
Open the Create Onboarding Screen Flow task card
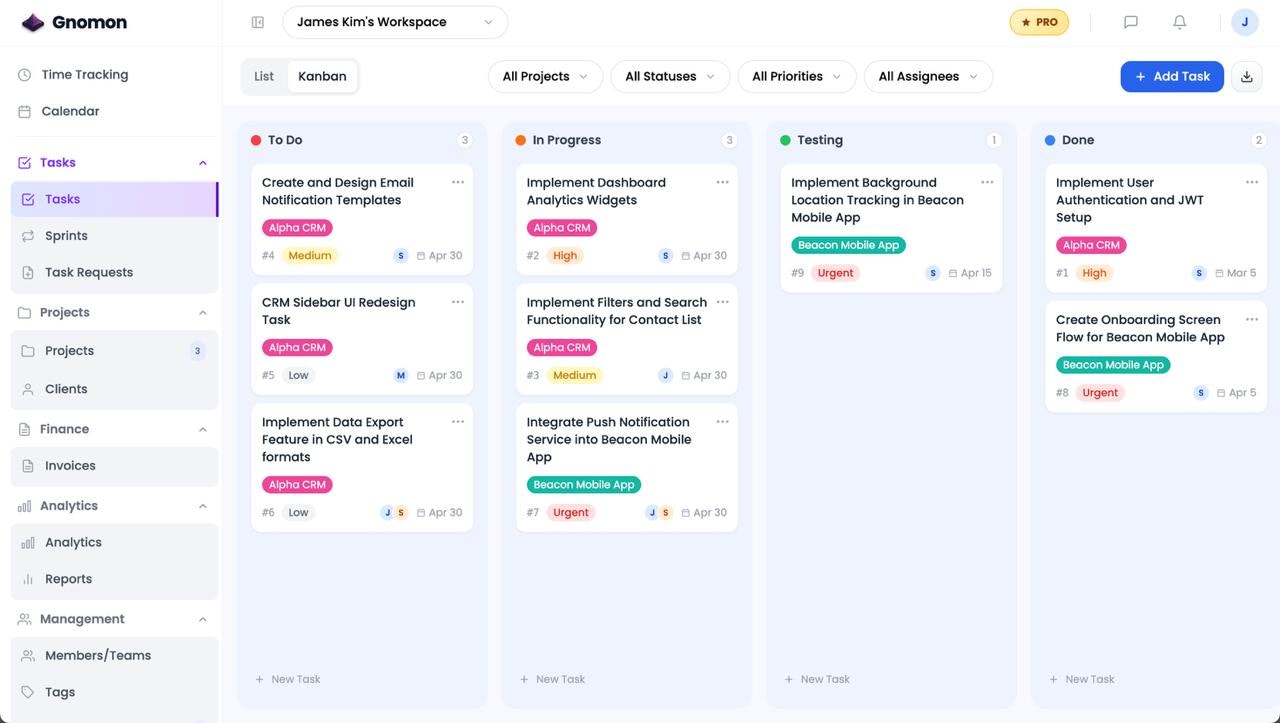click(x=1139, y=329)
